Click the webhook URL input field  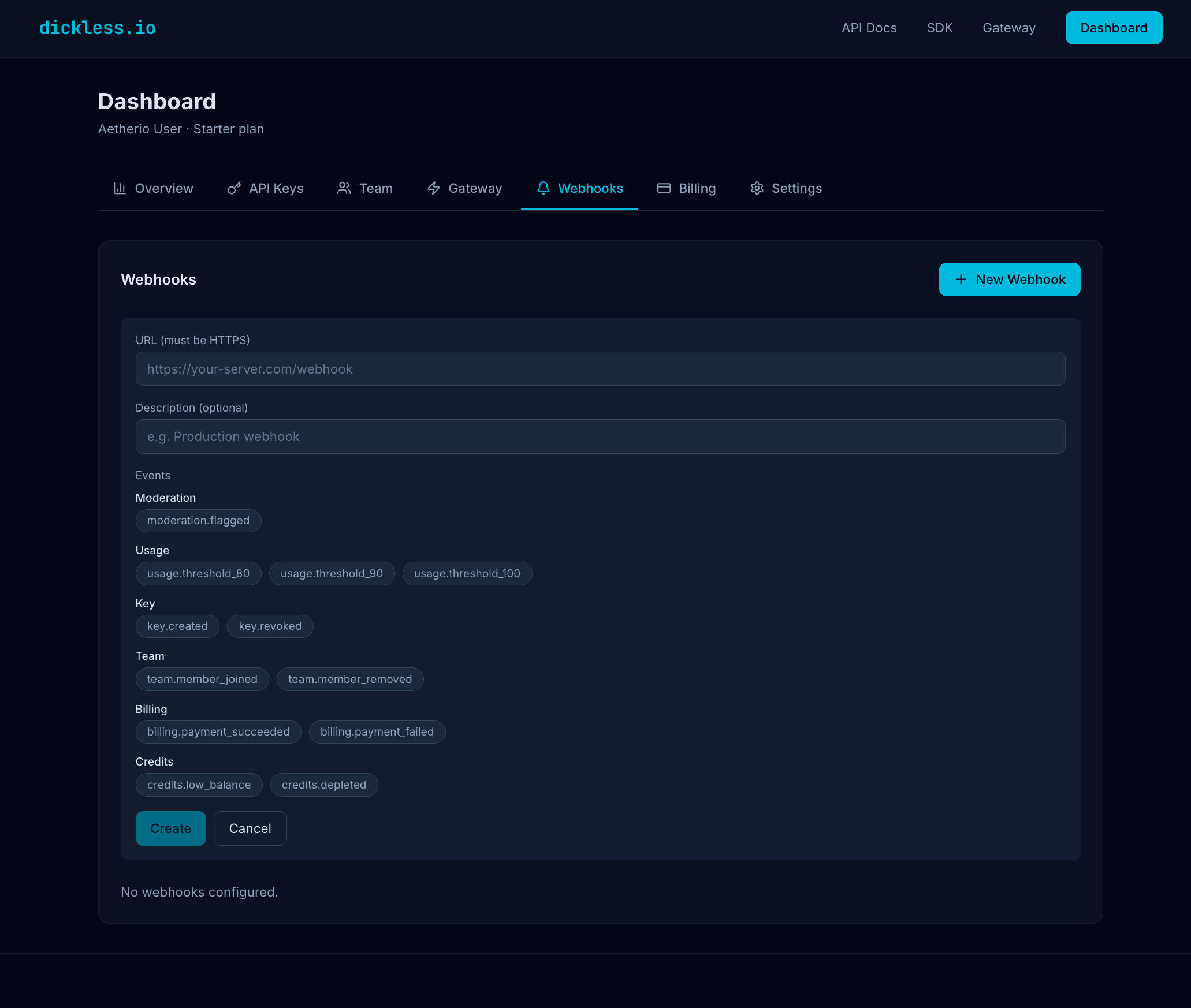pos(600,368)
